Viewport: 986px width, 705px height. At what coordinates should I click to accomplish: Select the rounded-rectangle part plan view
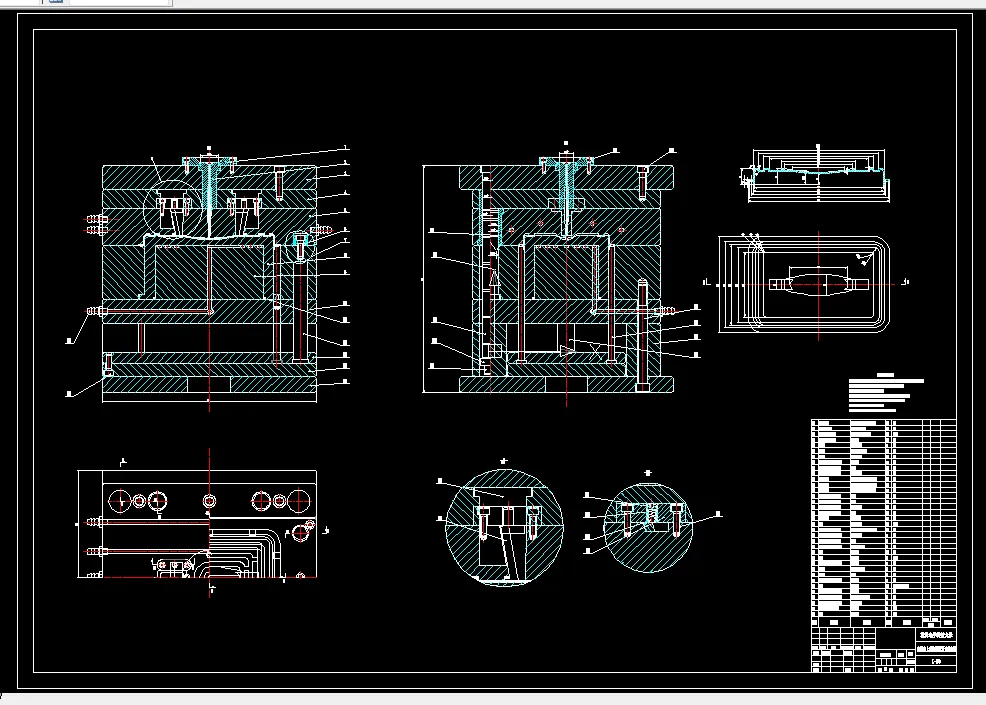tap(804, 284)
